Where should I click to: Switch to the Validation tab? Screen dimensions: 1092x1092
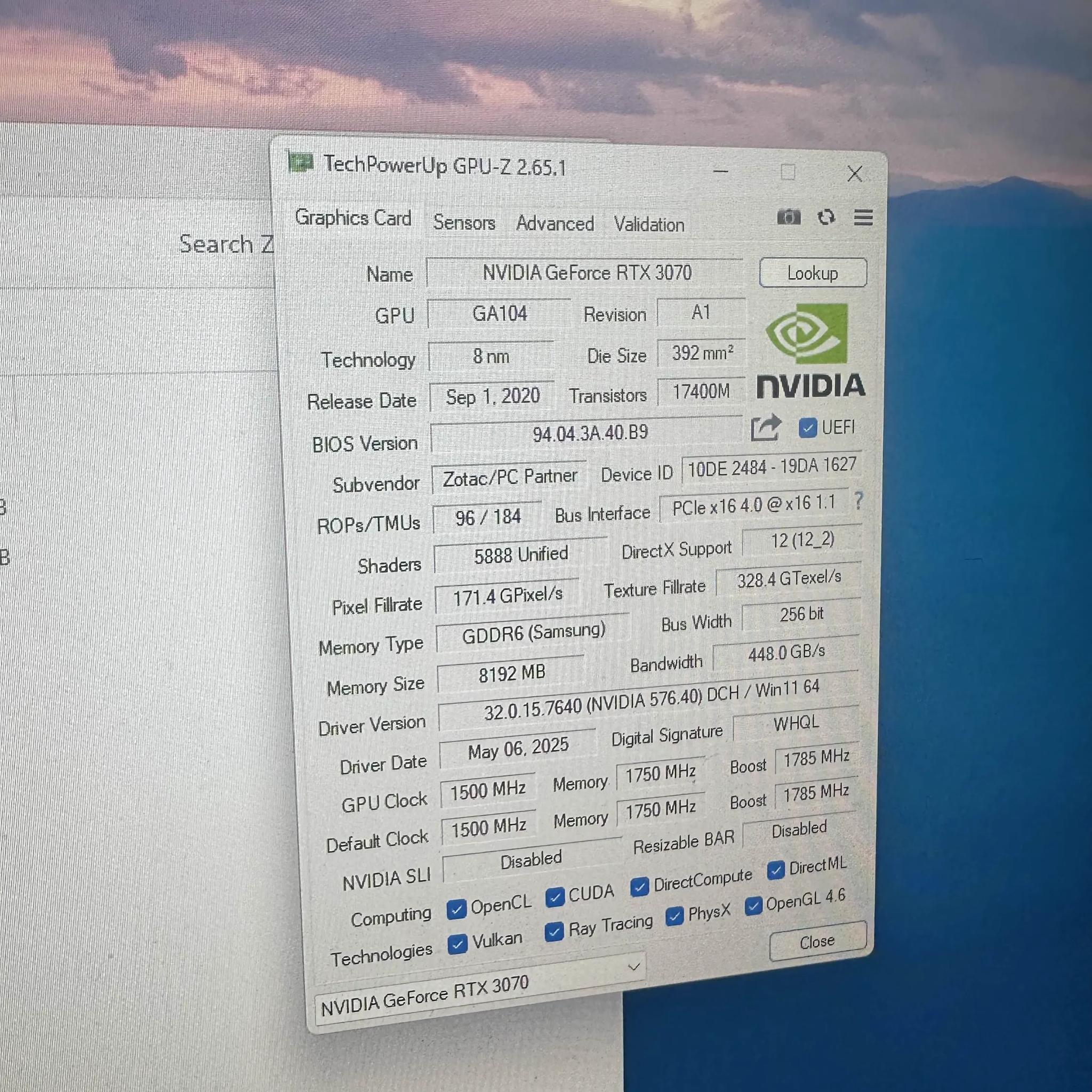point(649,224)
